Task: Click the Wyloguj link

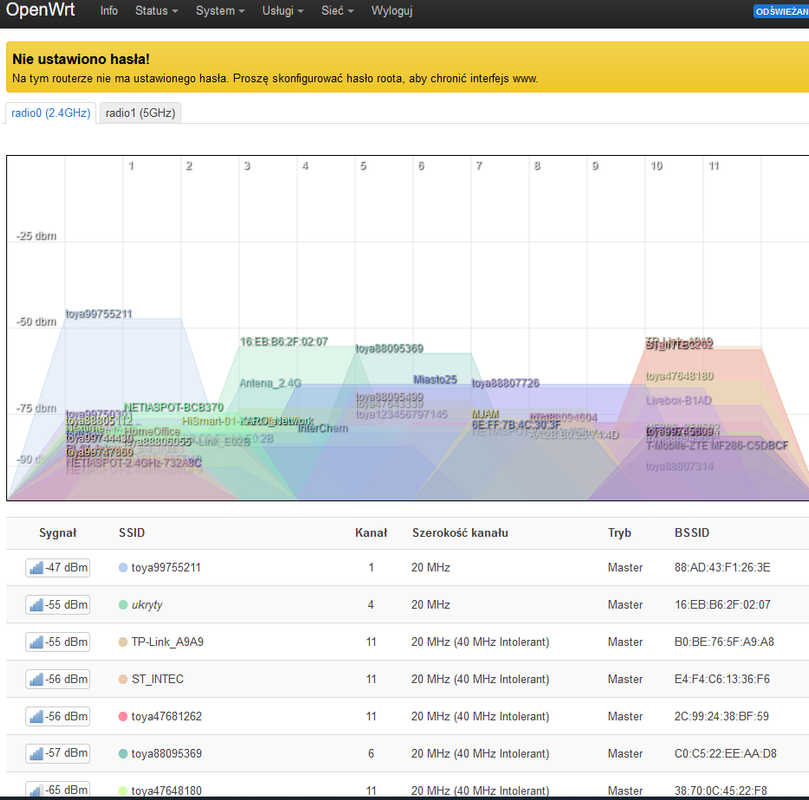Action: point(392,11)
